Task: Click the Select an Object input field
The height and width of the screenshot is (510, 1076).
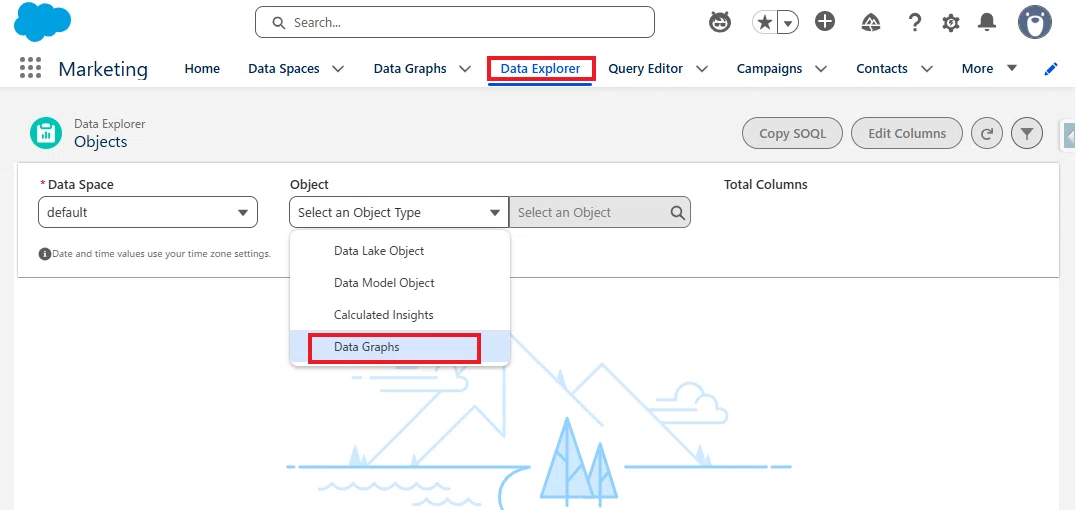Action: 600,212
